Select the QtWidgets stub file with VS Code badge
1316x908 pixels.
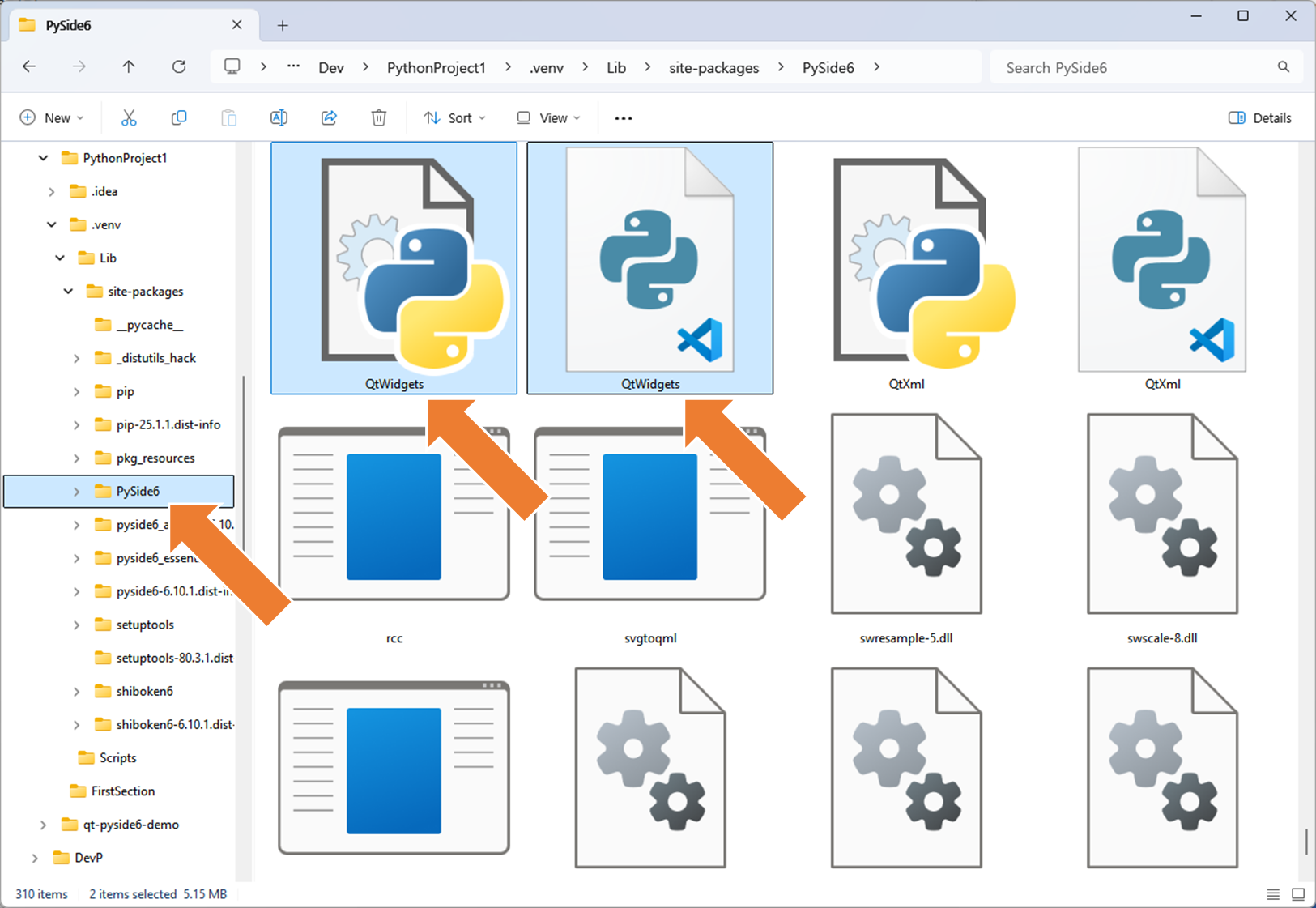(650, 268)
